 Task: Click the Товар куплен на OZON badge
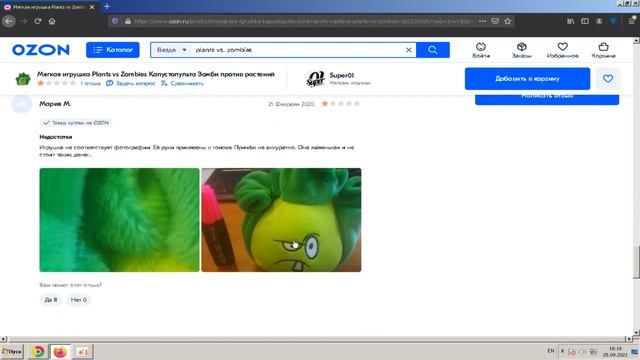point(76,122)
